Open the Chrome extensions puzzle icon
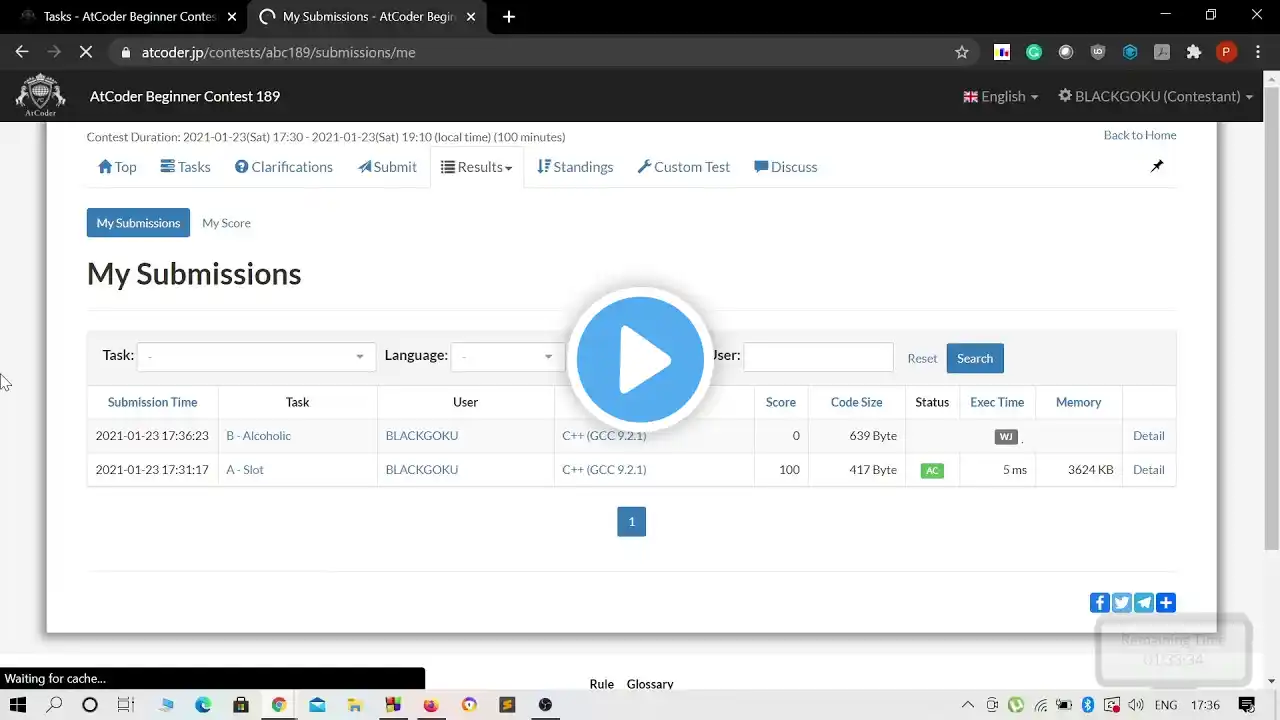Image resolution: width=1280 pixels, height=720 pixels. (1193, 52)
